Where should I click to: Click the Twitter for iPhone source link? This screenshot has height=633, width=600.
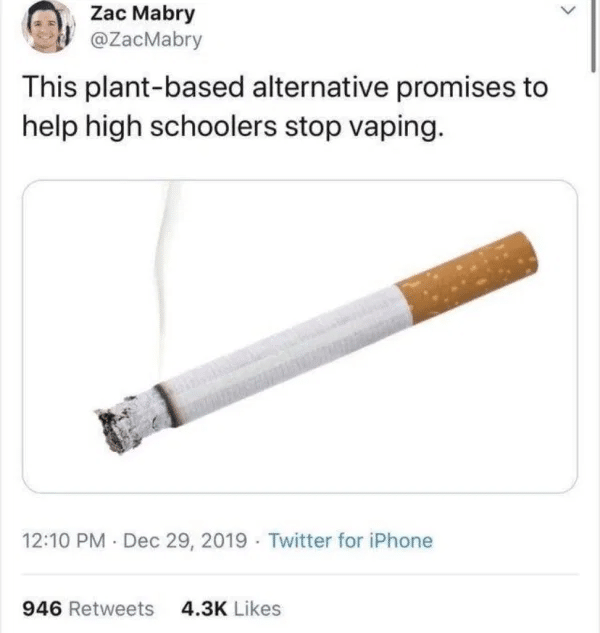point(350,540)
